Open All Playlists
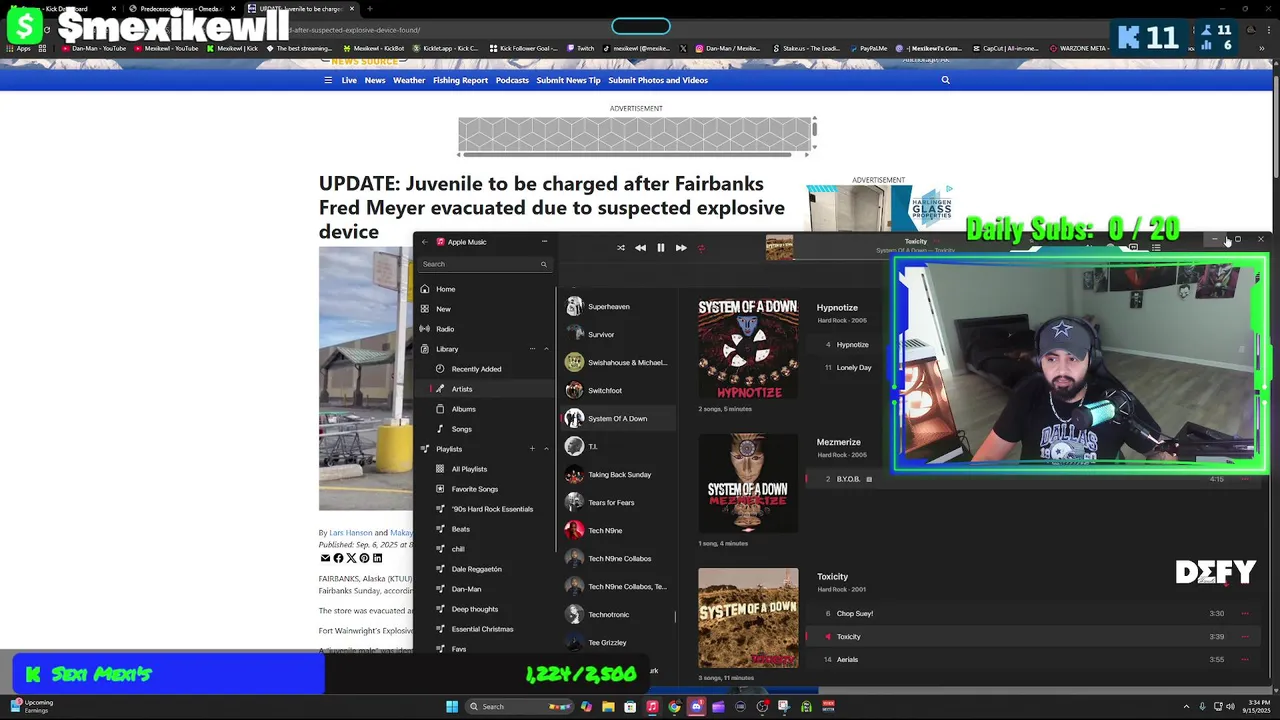Image resolution: width=1280 pixels, height=720 pixels. [485, 469]
